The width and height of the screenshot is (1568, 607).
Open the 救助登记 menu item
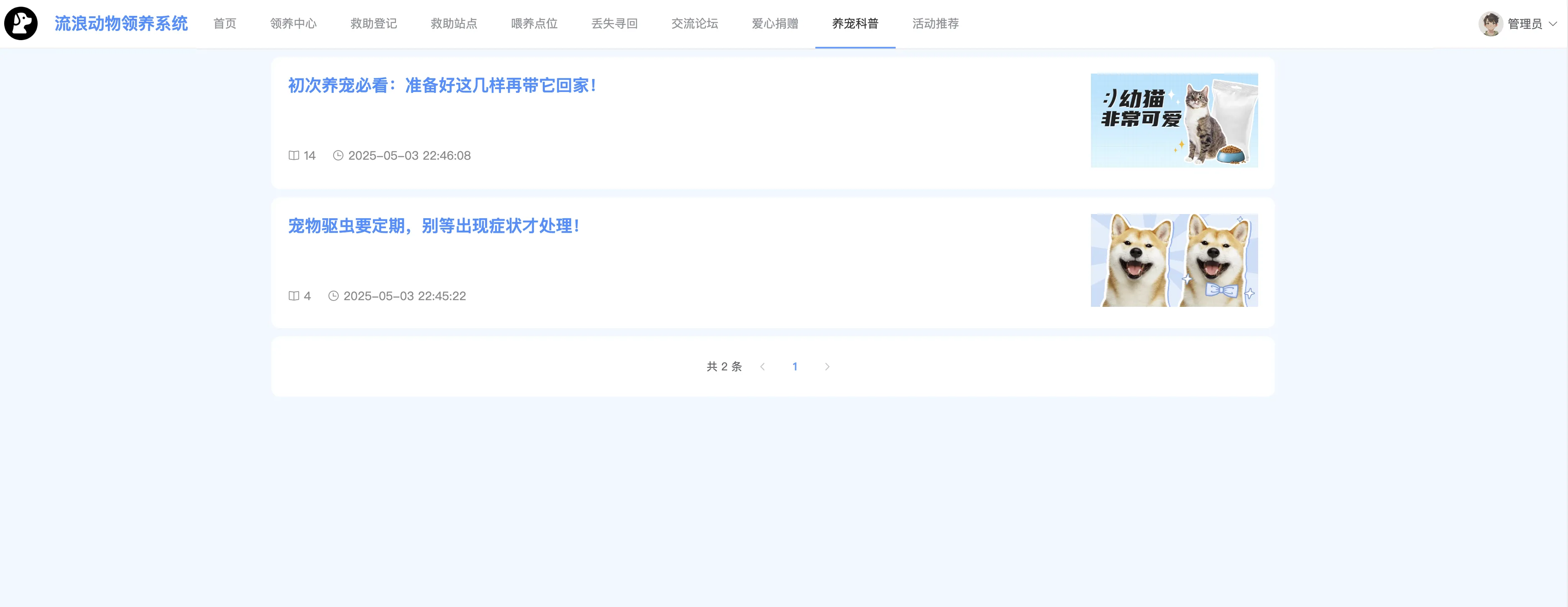coord(373,24)
